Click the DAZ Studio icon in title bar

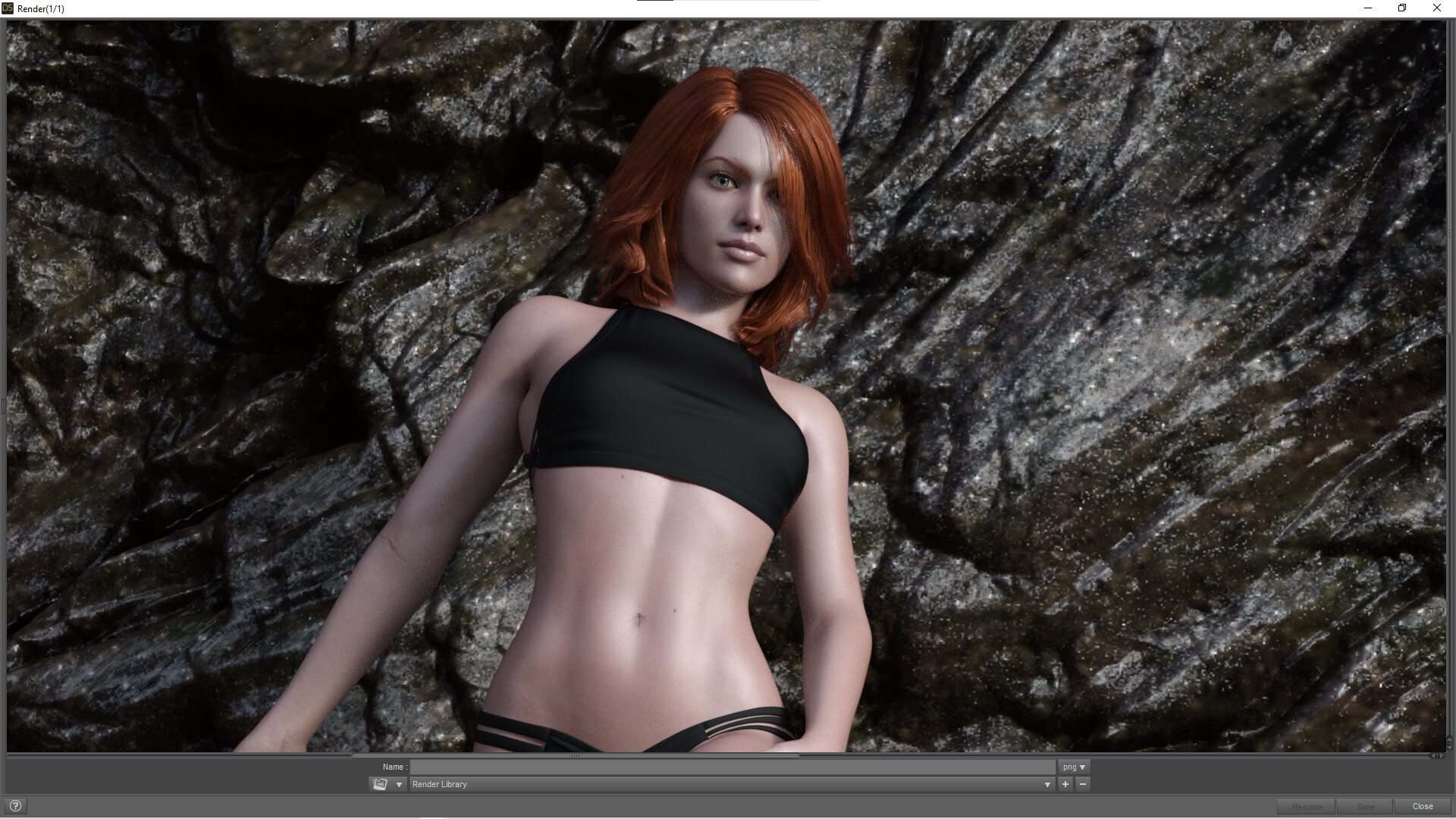pyautogui.click(x=8, y=8)
